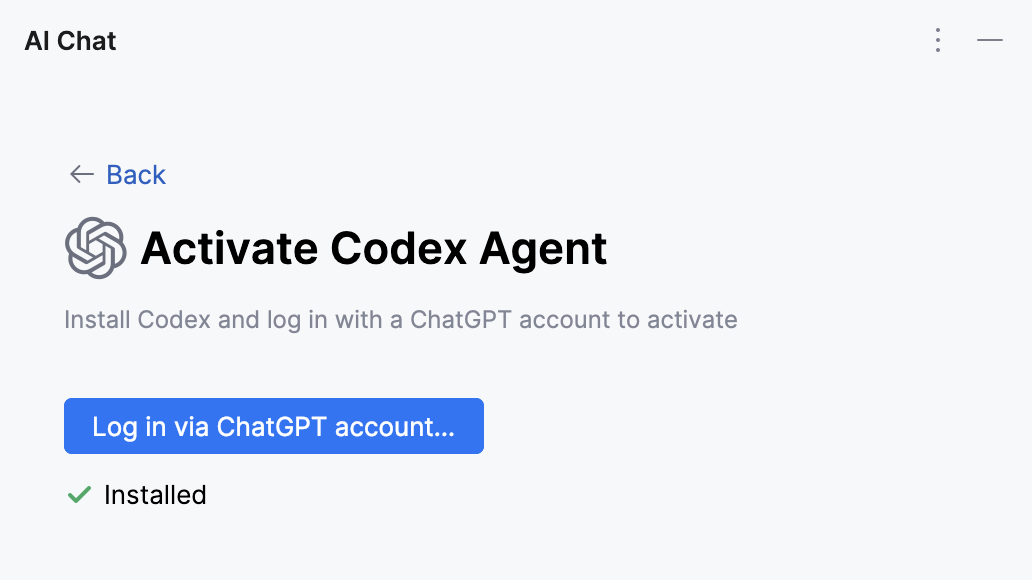Select the AI Chat panel title
The width and height of the screenshot is (1032, 580).
(x=69, y=40)
